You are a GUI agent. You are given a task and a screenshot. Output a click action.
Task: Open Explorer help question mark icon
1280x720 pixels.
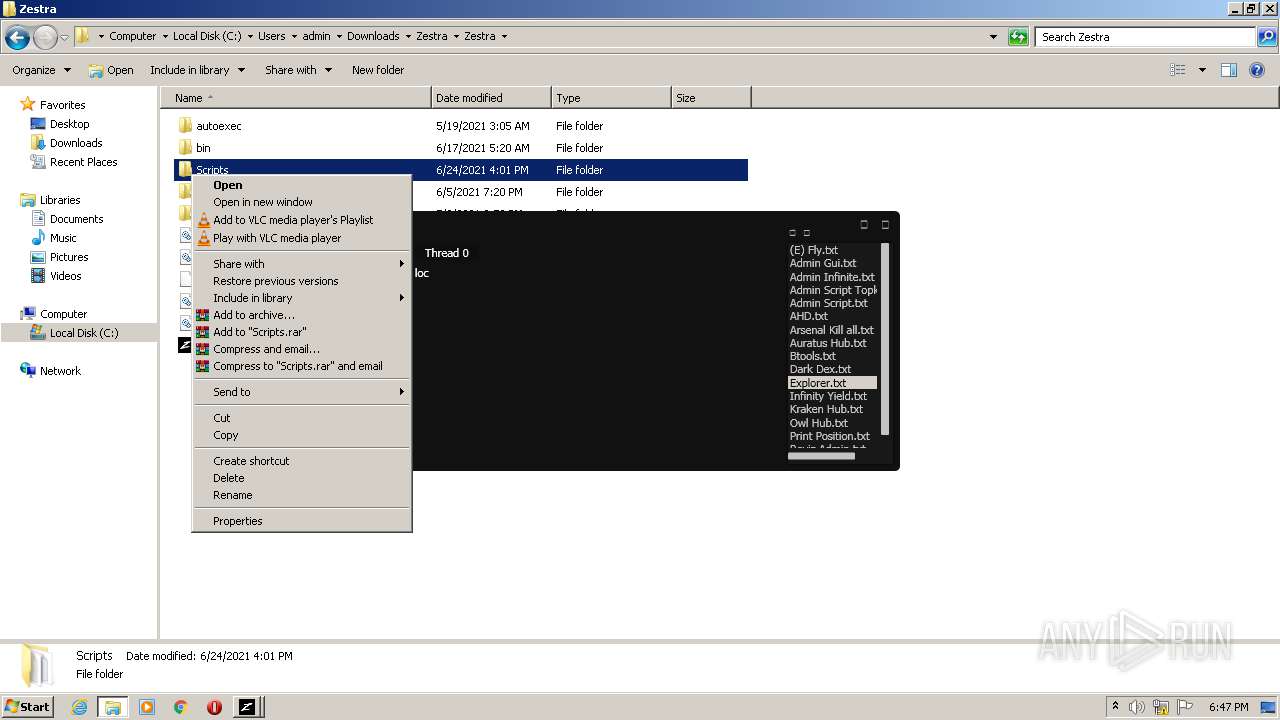point(1257,70)
